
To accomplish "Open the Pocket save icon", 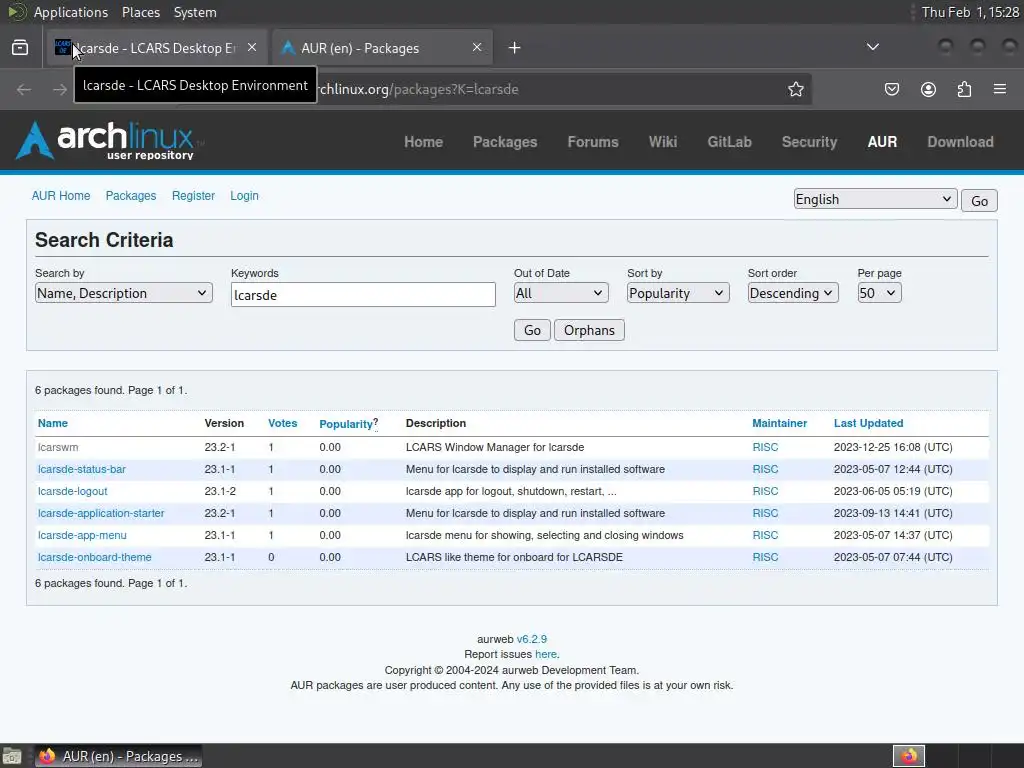I will coord(891,89).
